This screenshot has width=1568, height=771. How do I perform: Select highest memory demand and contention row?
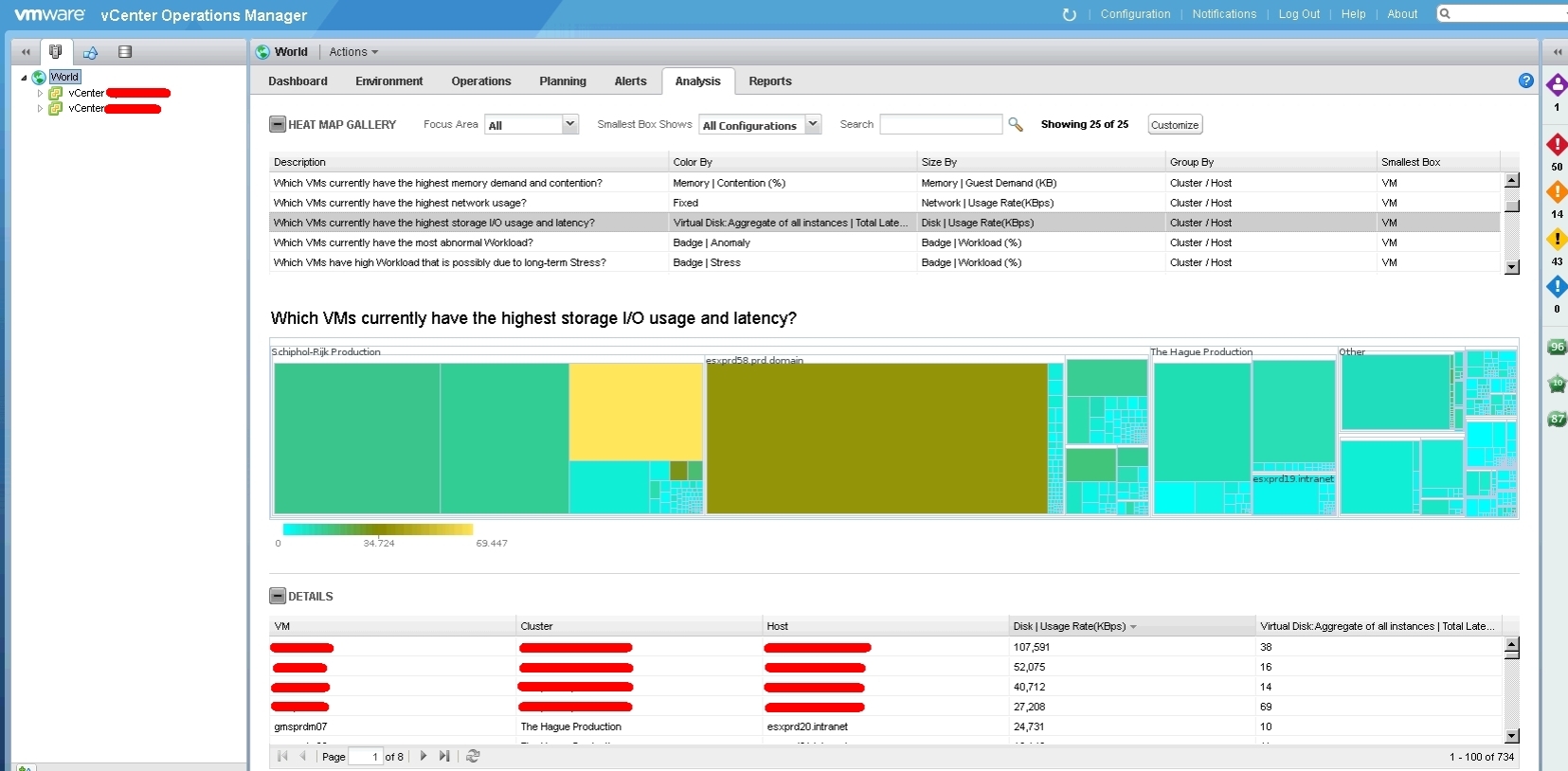(x=885, y=183)
